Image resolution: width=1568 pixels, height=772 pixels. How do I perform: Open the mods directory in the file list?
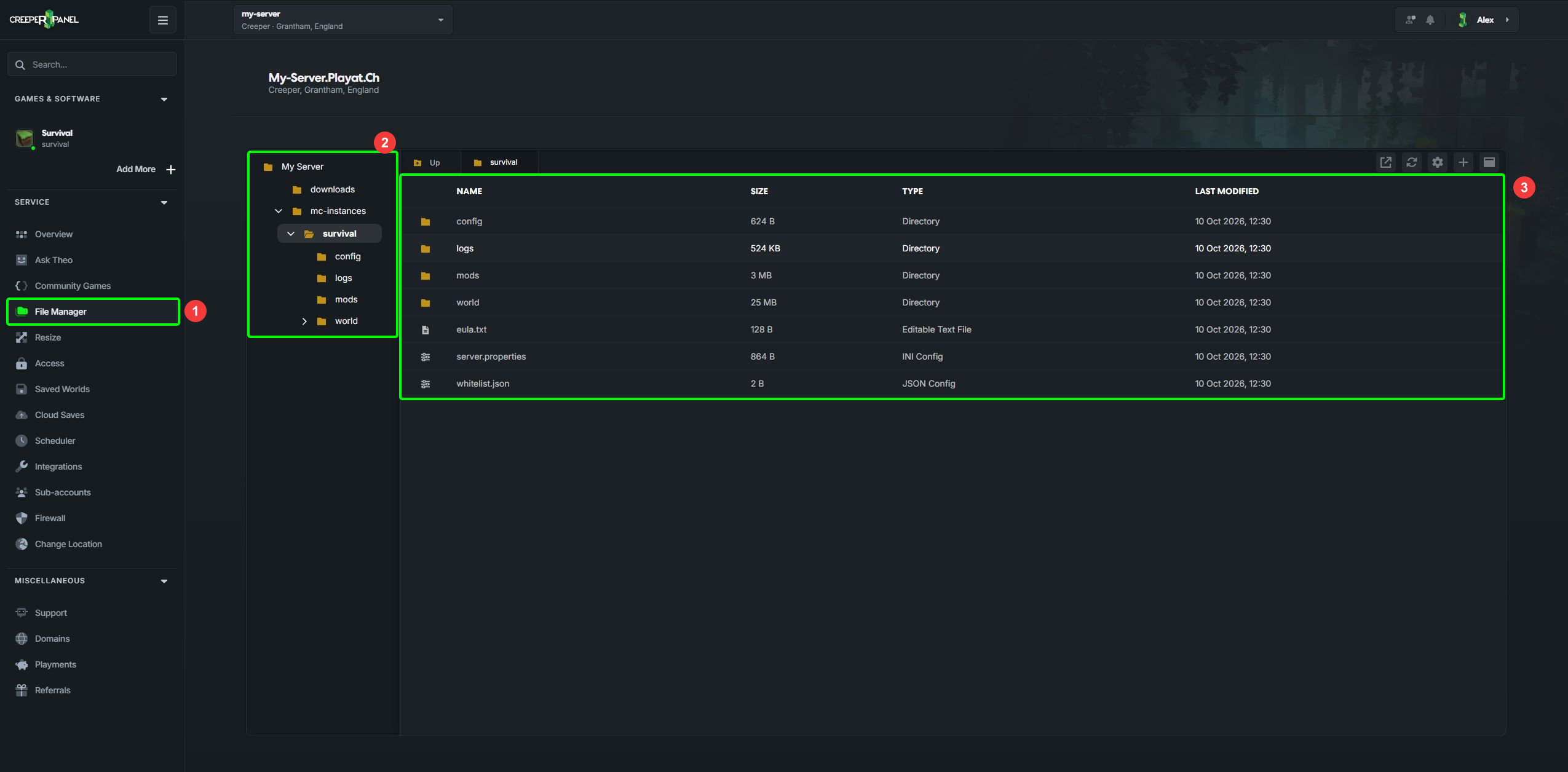click(952, 275)
